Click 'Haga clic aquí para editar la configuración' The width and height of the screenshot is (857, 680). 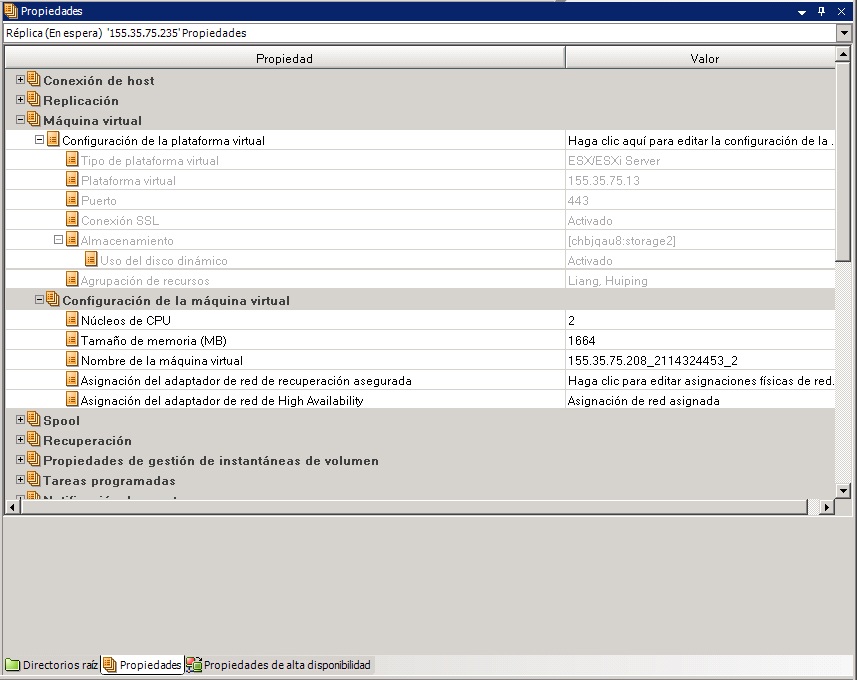point(700,140)
